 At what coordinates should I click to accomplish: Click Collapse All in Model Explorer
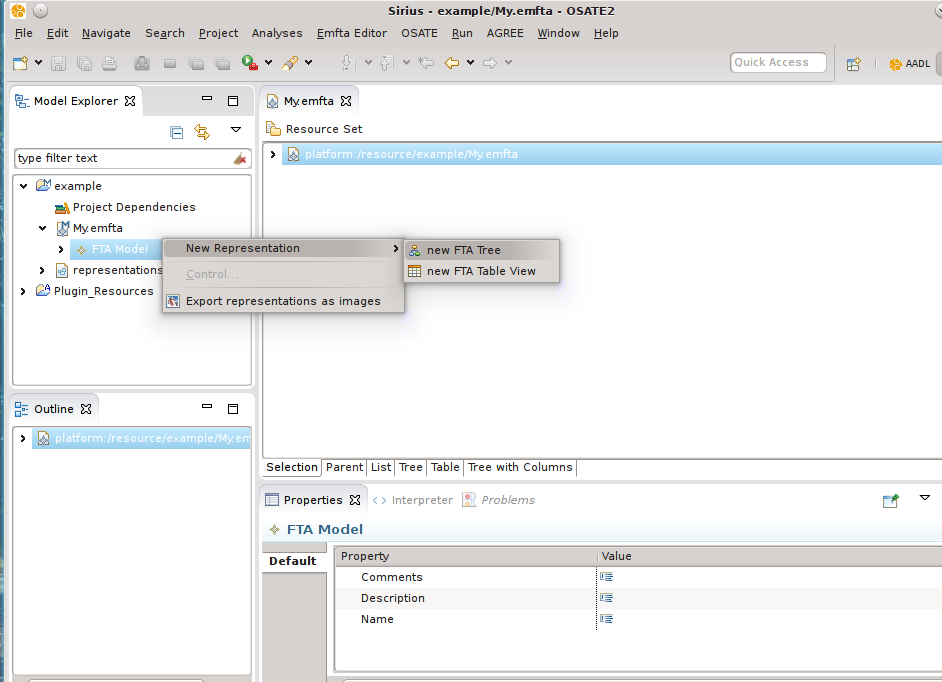point(177,132)
